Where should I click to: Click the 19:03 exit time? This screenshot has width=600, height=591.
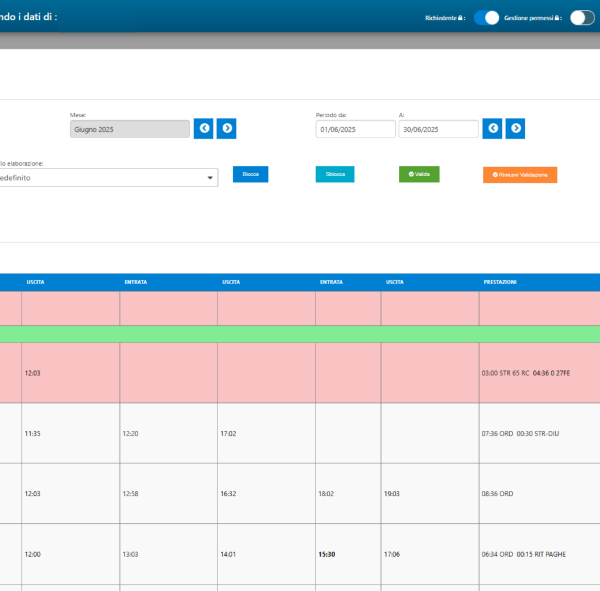click(392, 494)
